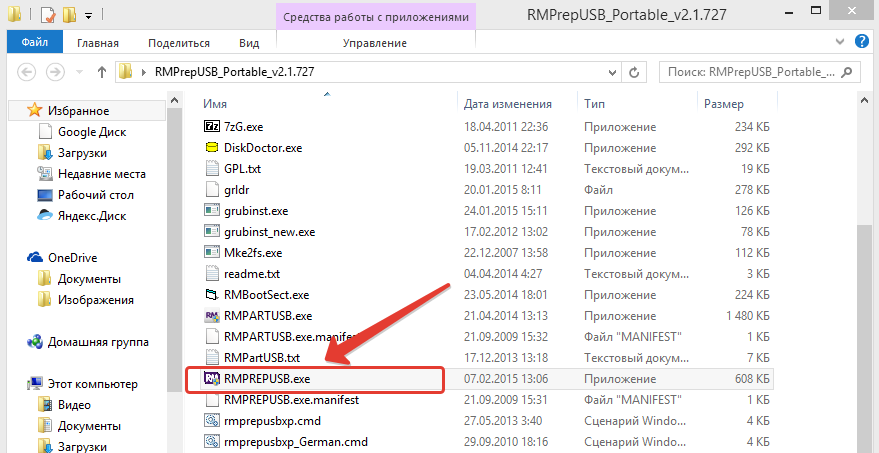Click the grubinst_new.exe application icon
The height and width of the screenshot is (453, 879).
pyautogui.click(x=211, y=232)
